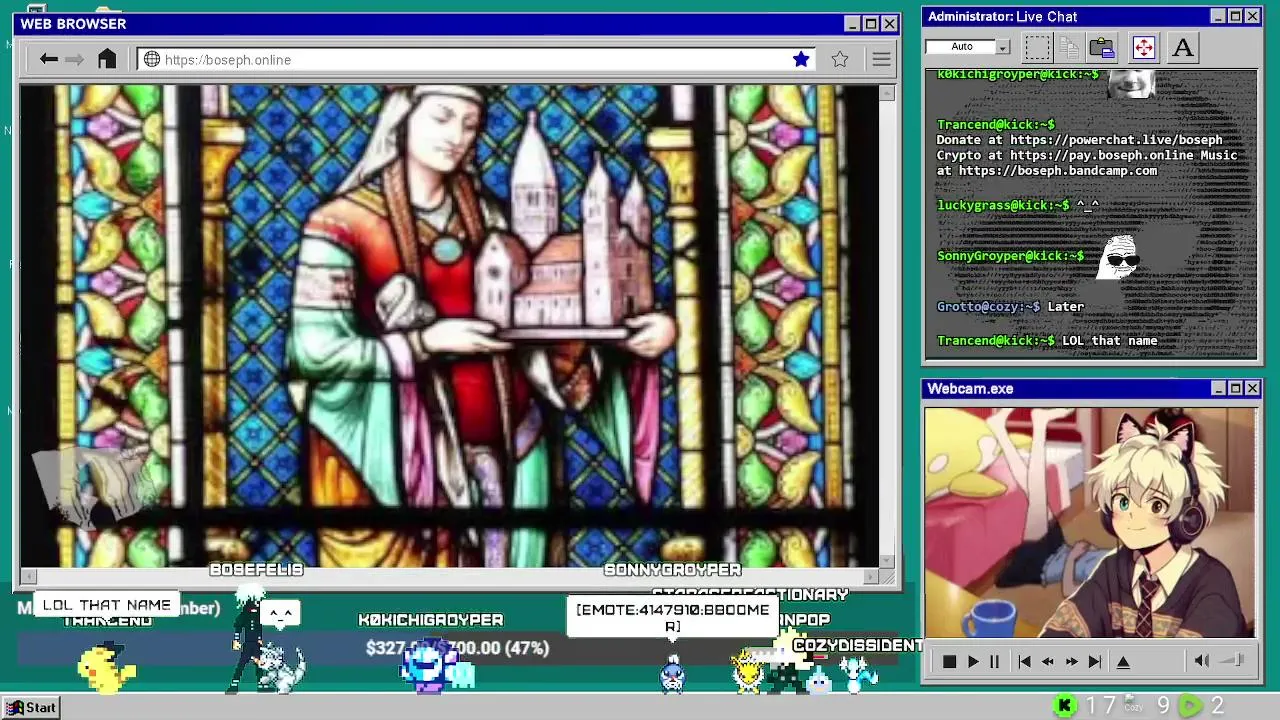Click the BOSEFELIS name label
Viewport: 1280px width, 720px height.
click(x=256, y=569)
